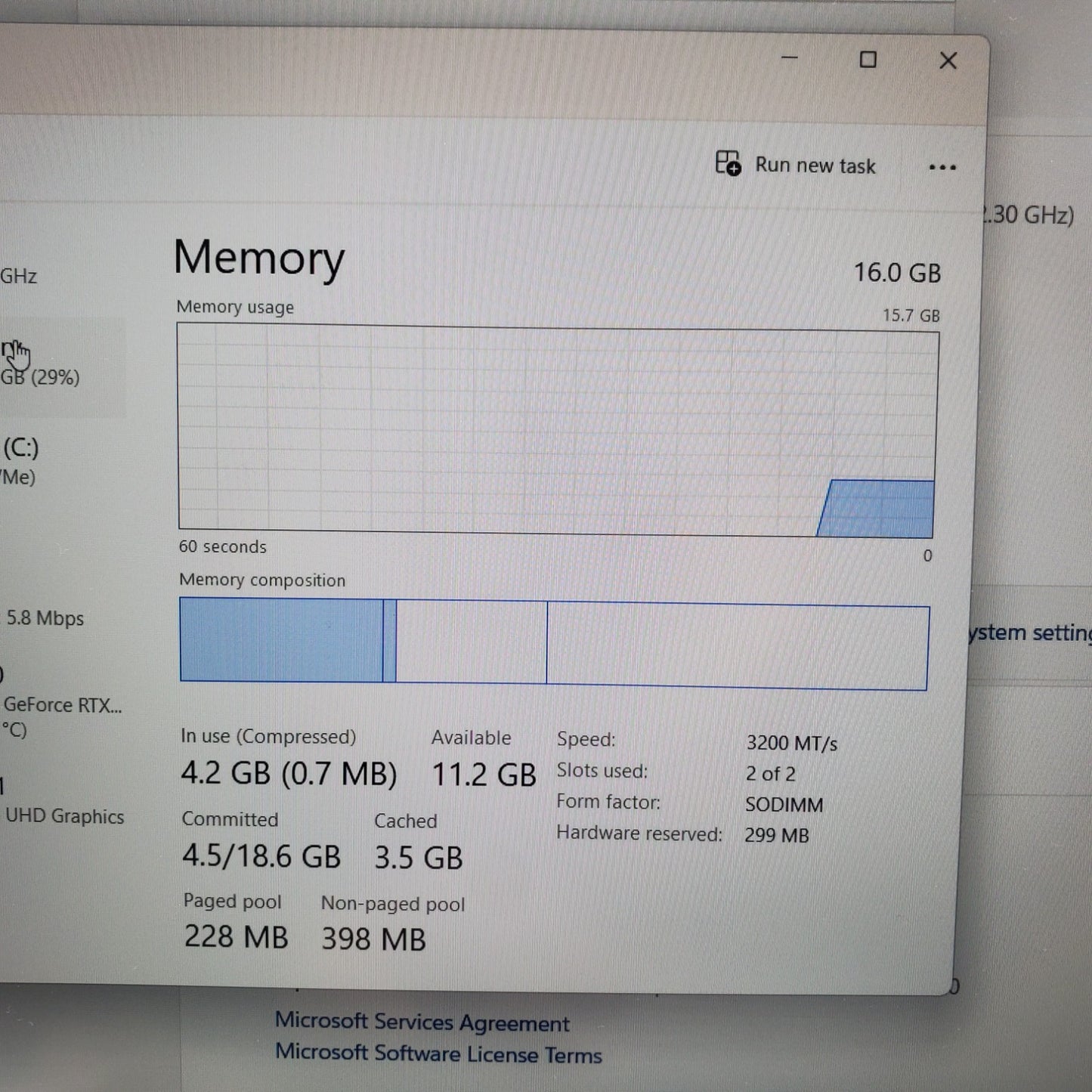Image resolution: width=1092 pixels, height=1092 pixels.
Task: Click the 228 MB paged pool value
Action: [236, 936]
